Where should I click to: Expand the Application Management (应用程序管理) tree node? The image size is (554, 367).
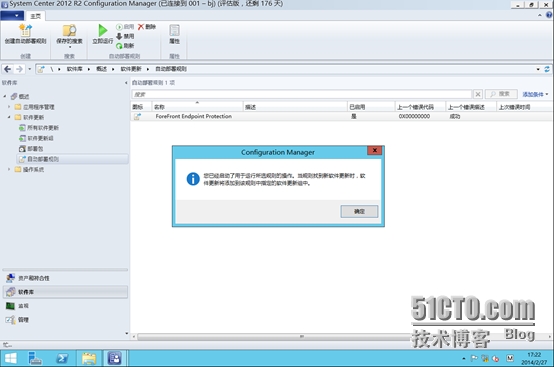click(x=9, y=107)
